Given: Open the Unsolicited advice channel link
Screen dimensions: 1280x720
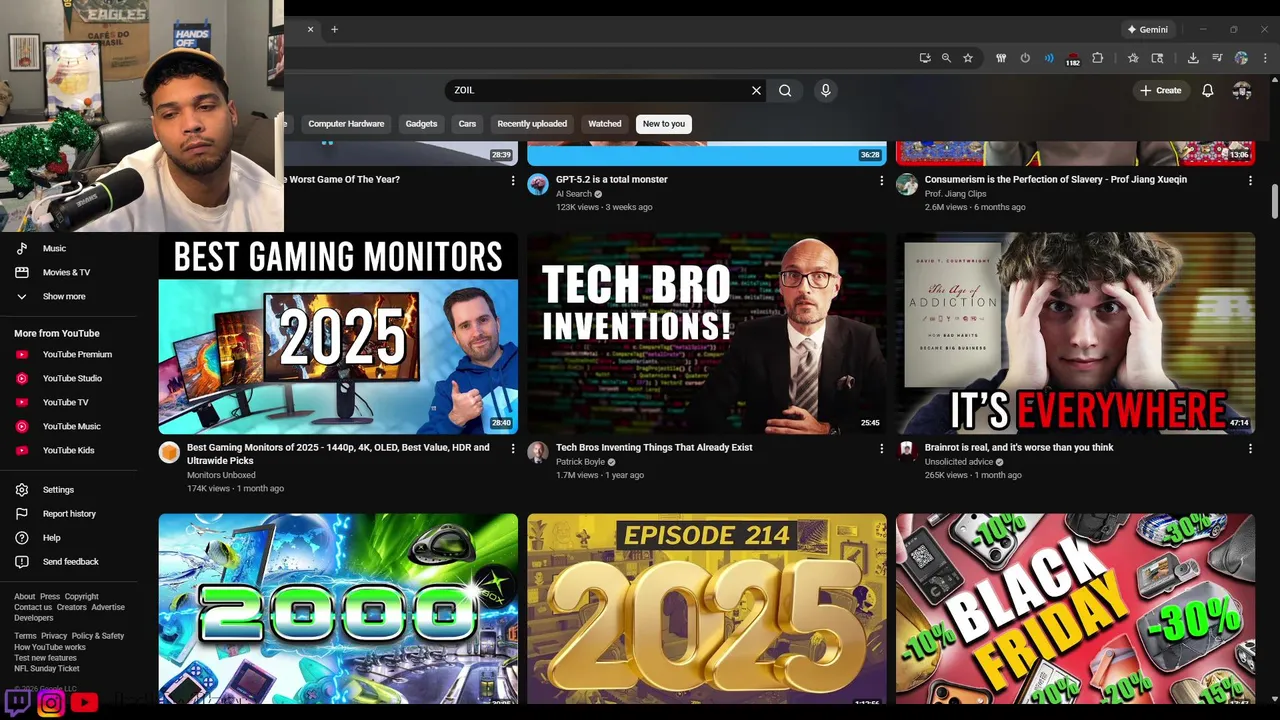Looking at the screenshot, I should click(x=959, y=462).
